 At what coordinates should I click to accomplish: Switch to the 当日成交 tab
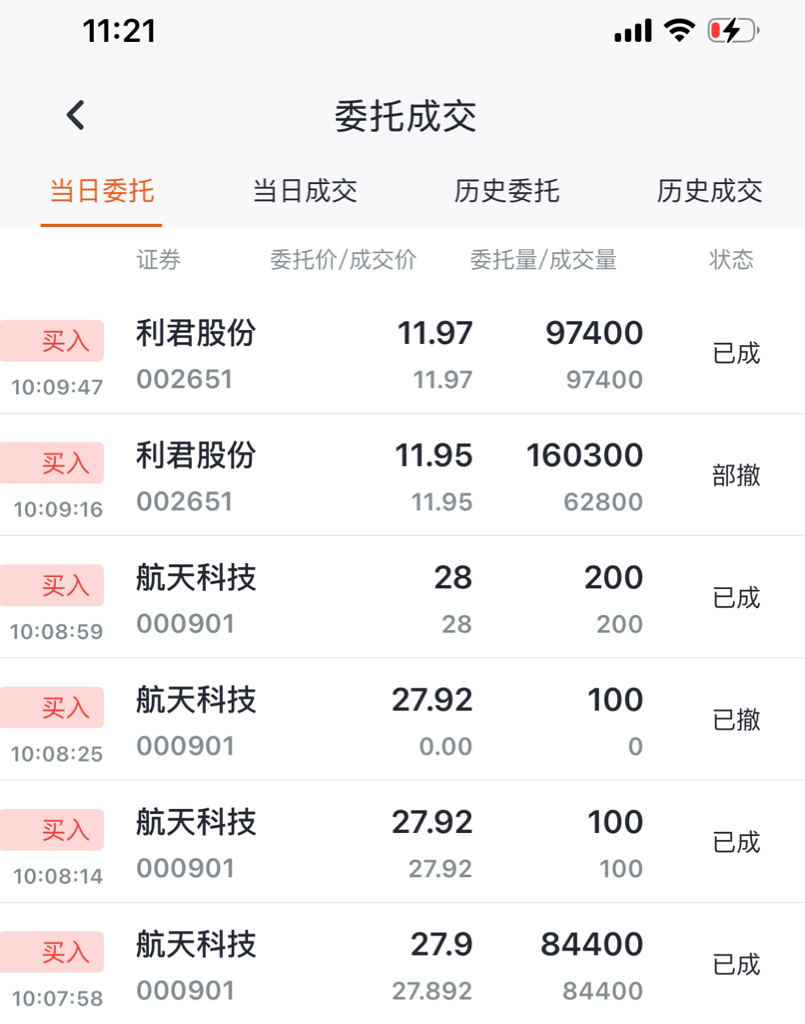click(x=304, y=191)
